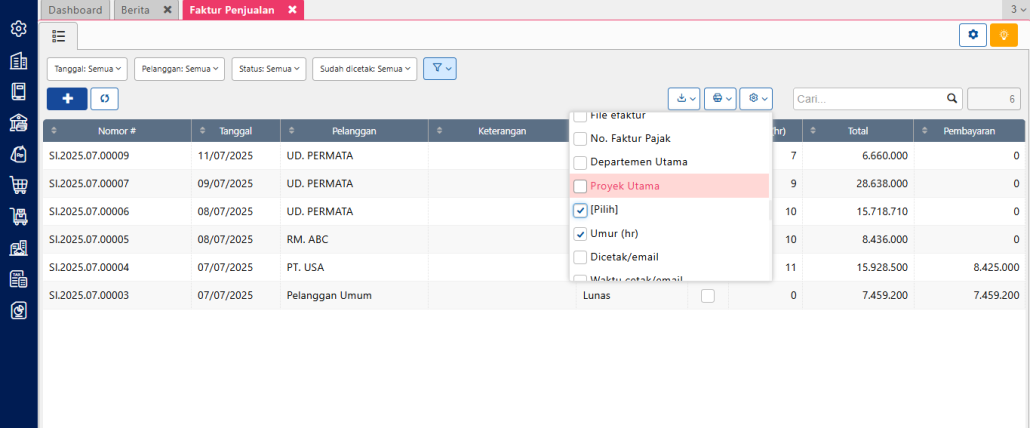Enable the Proyek Utama column checkbox
Image resolution: width=1030 pixels, height=428 pixels.
[x=580, y=186]
